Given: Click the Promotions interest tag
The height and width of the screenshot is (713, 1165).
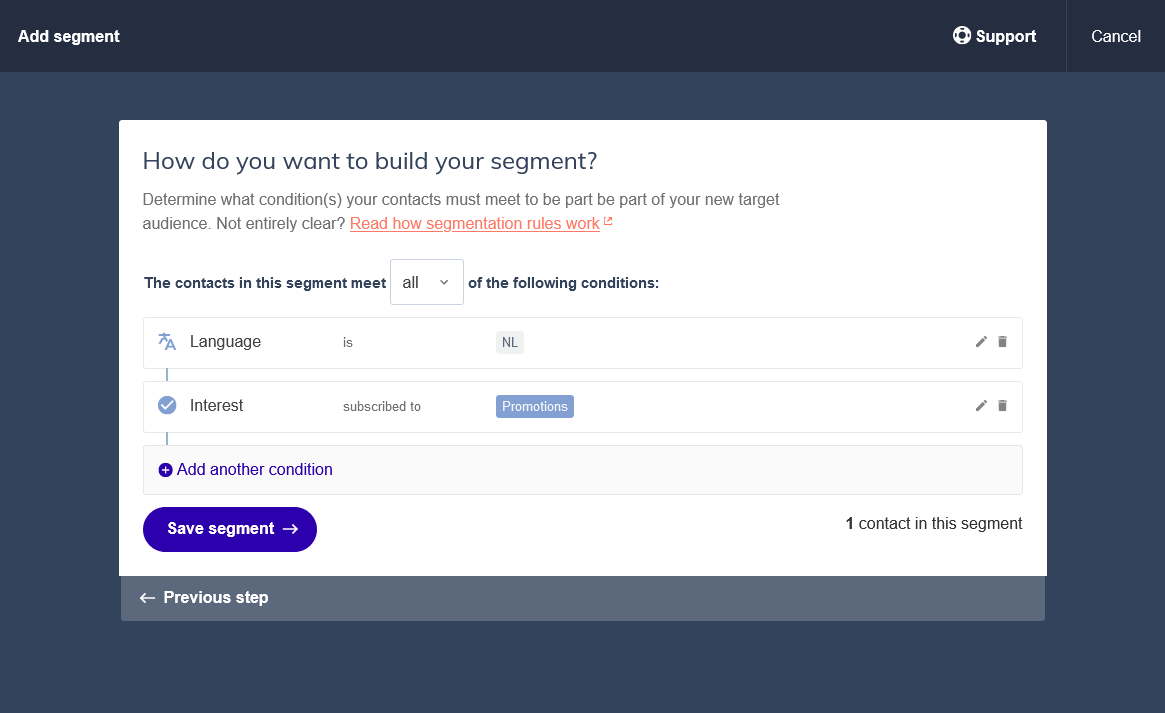Looking at the screenshot, I should pos(535,406).
